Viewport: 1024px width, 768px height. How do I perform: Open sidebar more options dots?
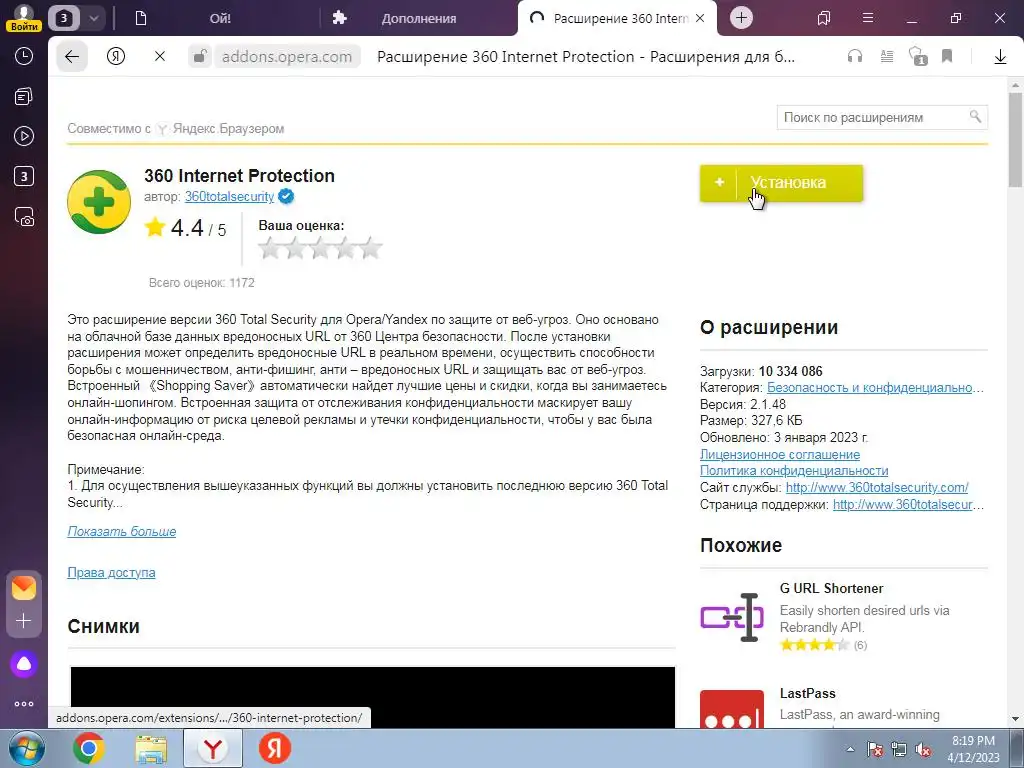(x=24, y=704)
